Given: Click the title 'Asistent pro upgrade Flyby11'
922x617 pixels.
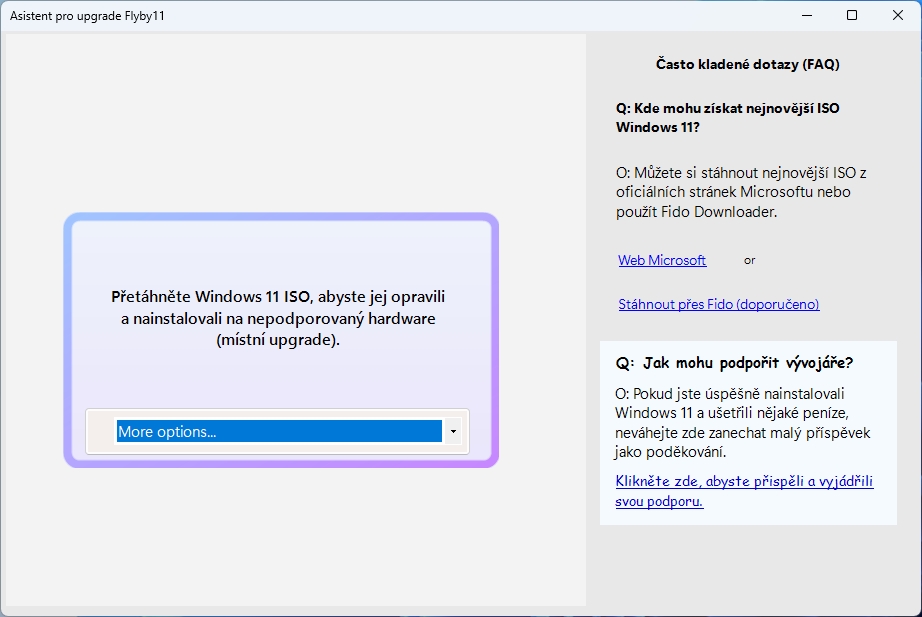Looking at the screenshot, I should [x=87, y=16].
